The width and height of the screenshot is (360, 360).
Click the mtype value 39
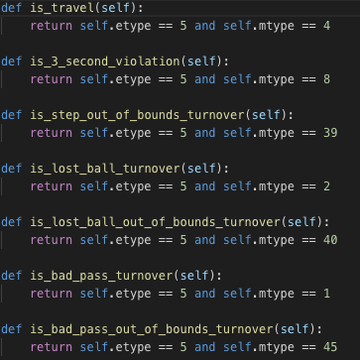tap(330, 133)
